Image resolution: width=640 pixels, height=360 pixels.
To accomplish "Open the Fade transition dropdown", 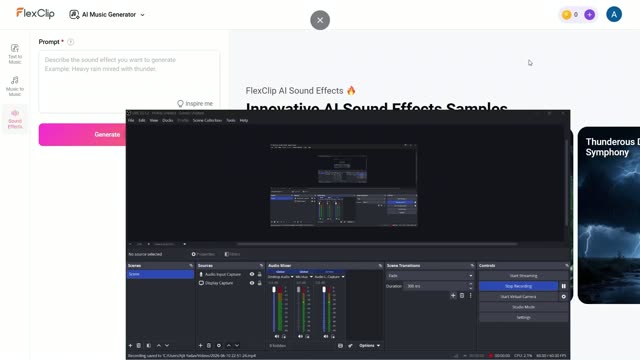I will point(430,276).
